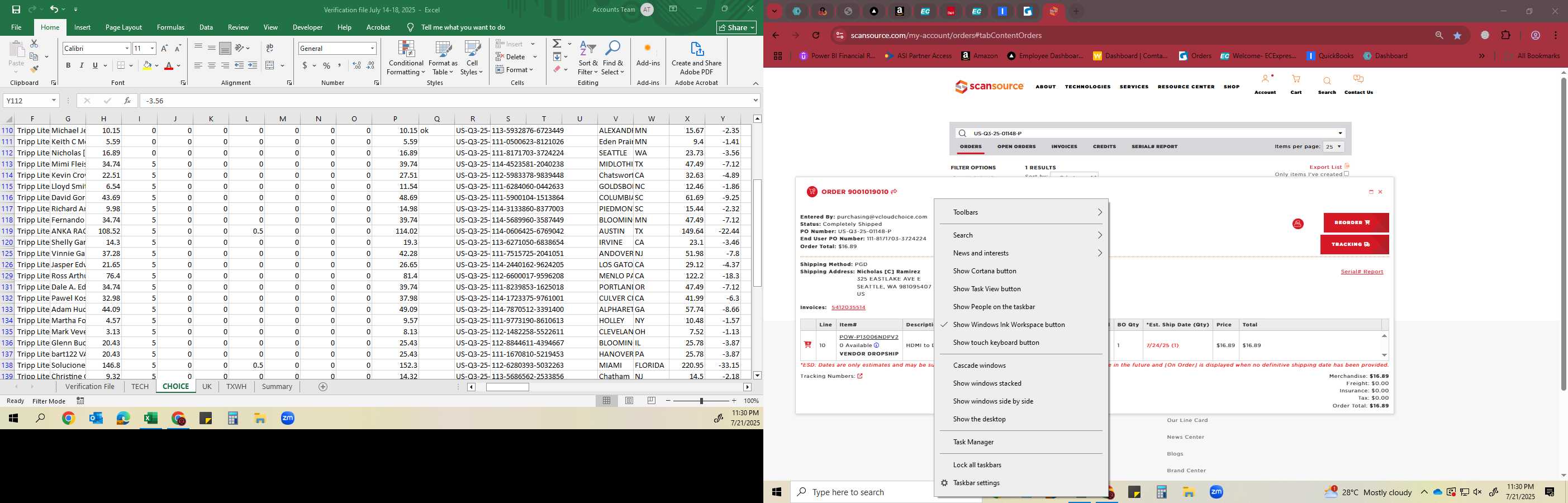Click the Excel Share button
The height and width of the screenshot is (503, 1568).
point(737,27)
